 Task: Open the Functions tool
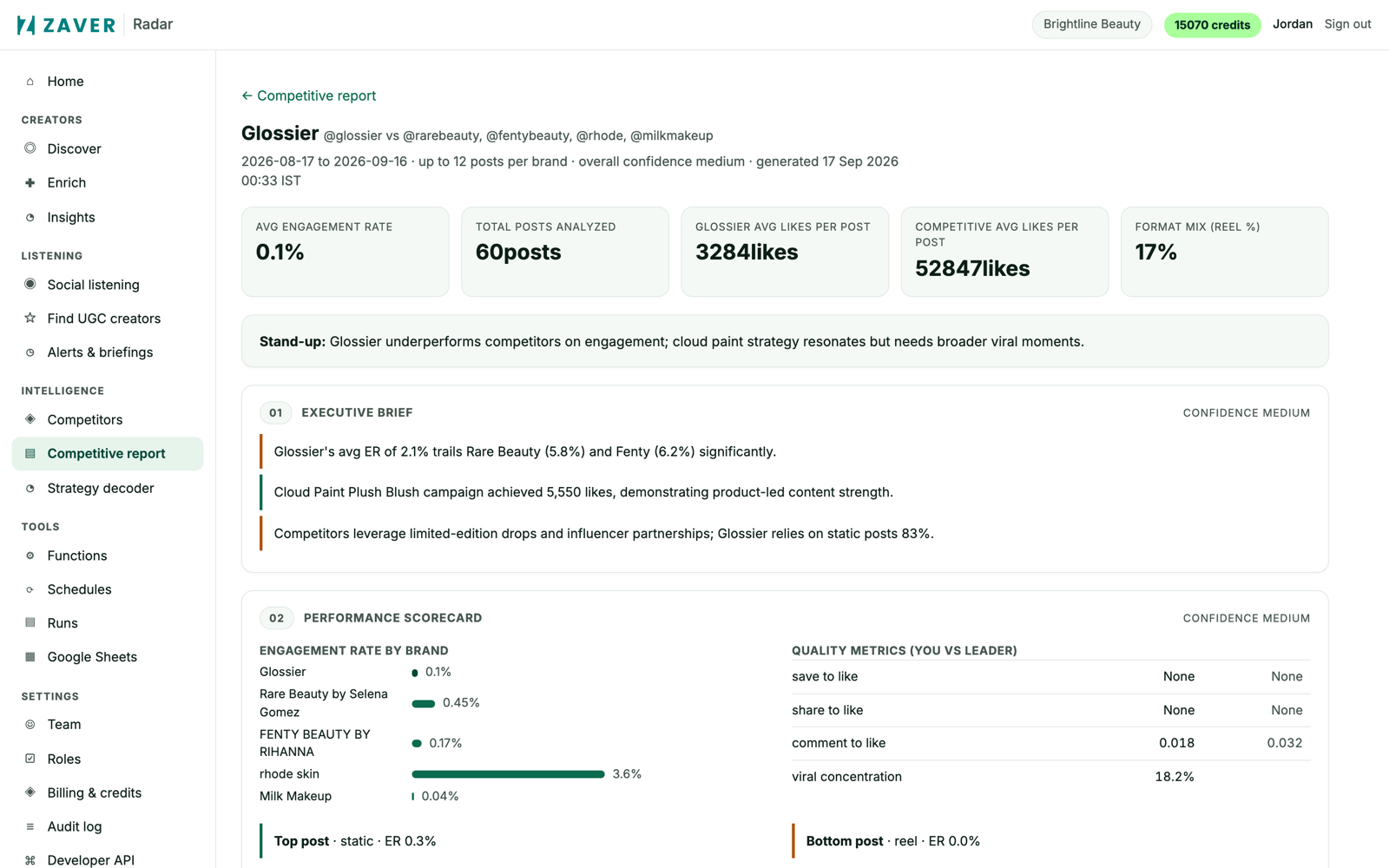coord(108,556)
